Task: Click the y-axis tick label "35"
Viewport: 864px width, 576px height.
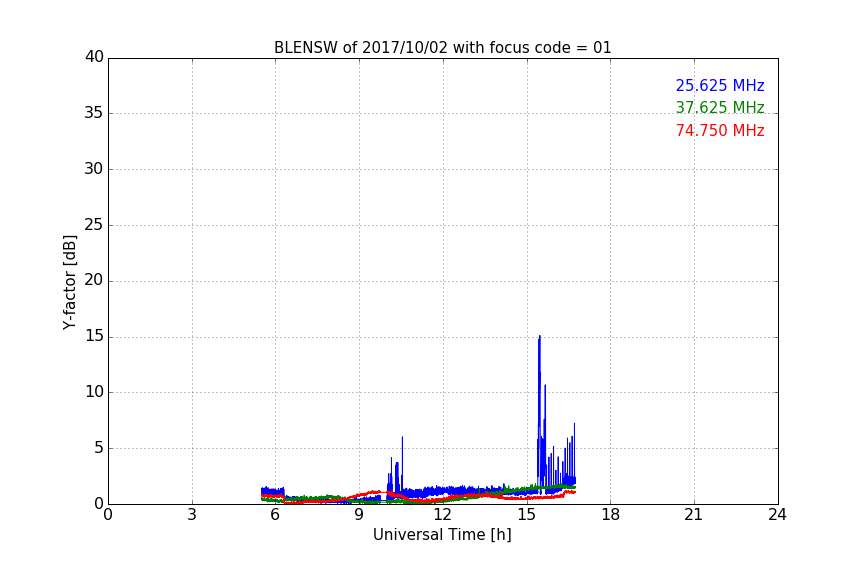Action: (x=94, y=113)
